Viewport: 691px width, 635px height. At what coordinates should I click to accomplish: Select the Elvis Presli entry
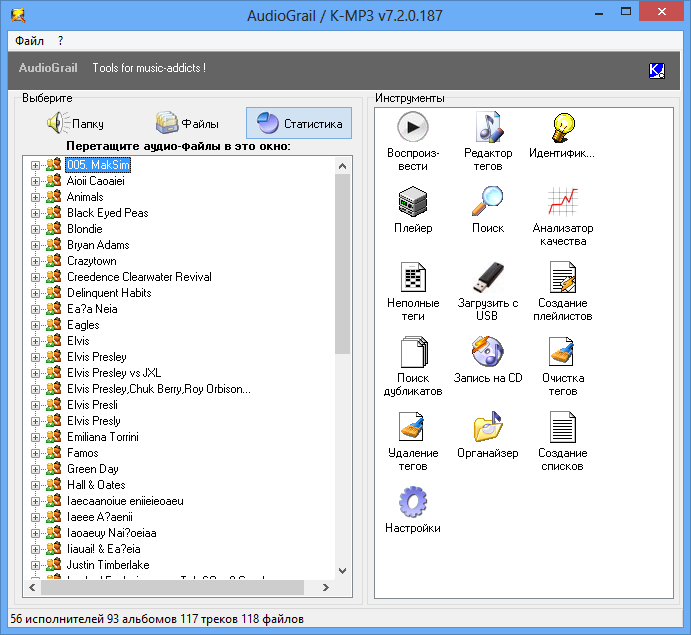pyautogui.click(x=92, y=405)
